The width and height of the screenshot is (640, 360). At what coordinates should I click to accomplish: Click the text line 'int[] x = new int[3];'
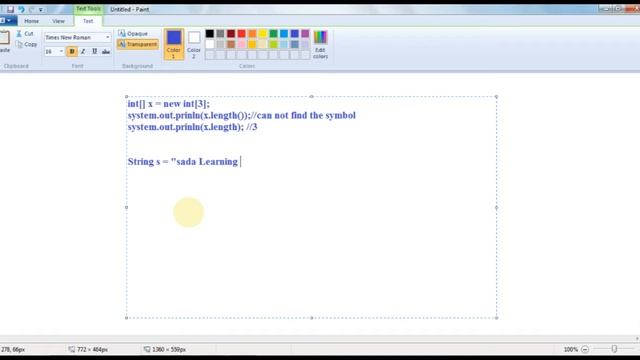coord(169,104)
